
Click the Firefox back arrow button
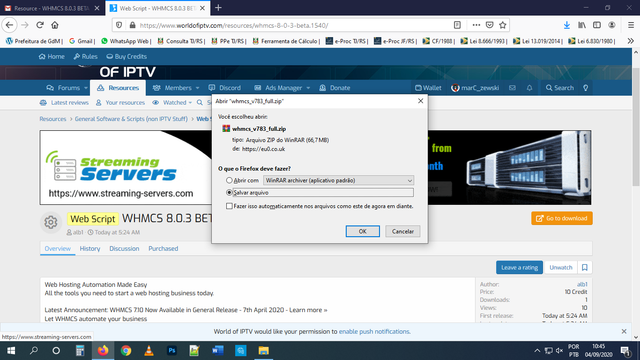point(9,25)
